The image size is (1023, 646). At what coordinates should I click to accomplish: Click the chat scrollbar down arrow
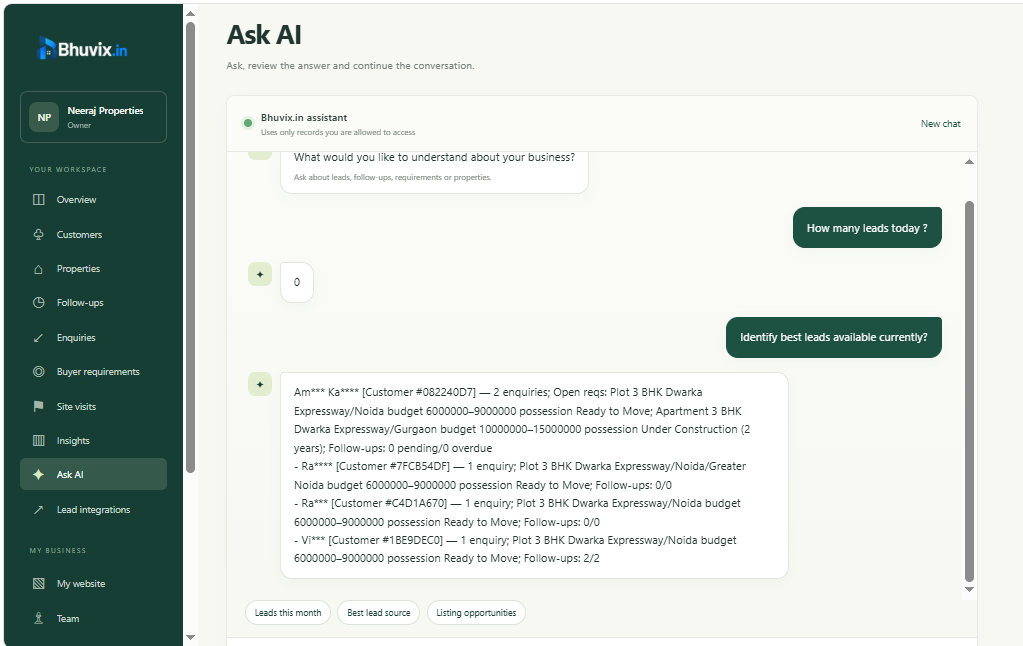click(970, 589)
